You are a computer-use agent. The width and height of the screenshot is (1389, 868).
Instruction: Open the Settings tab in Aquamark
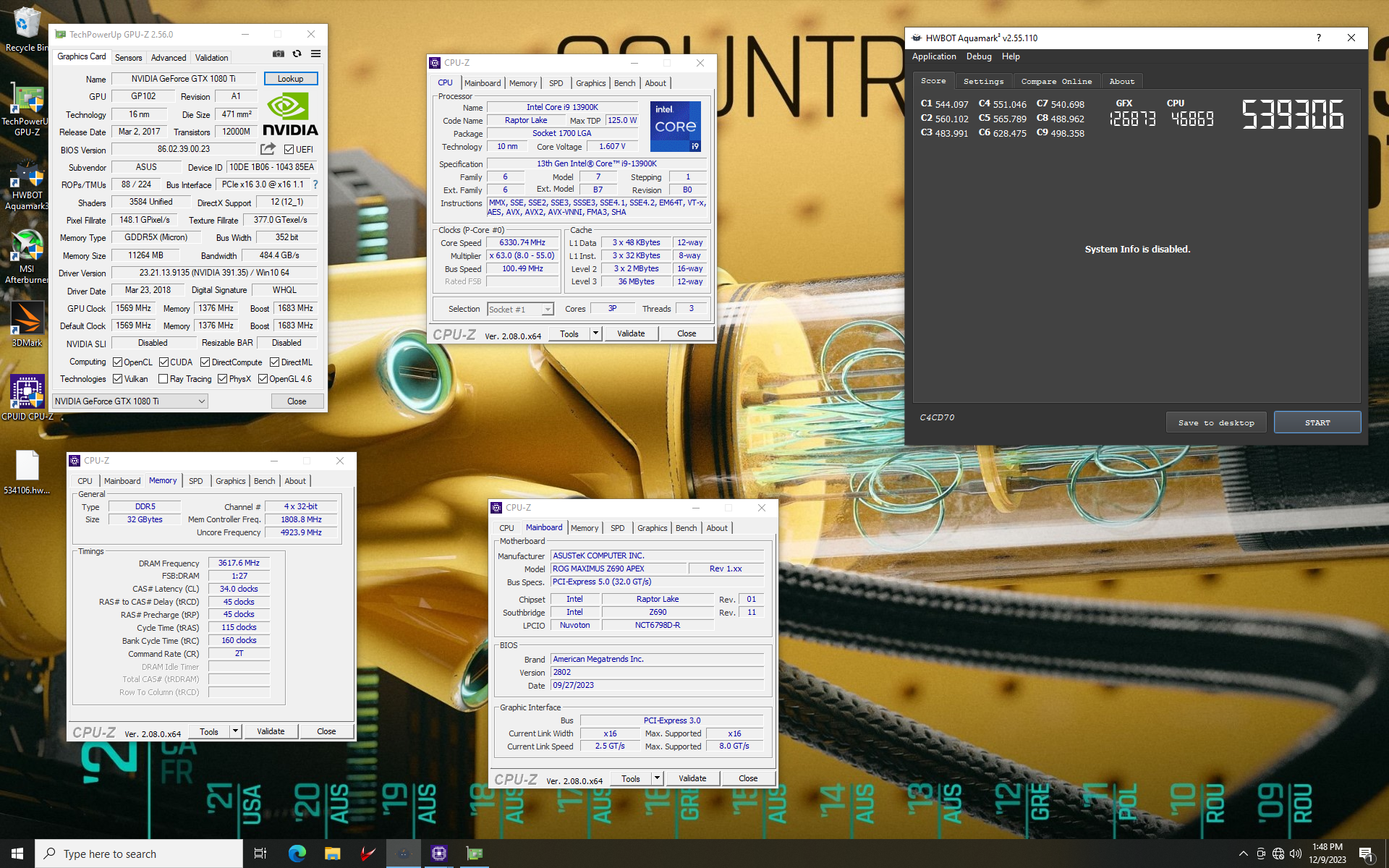pos(984,81)
